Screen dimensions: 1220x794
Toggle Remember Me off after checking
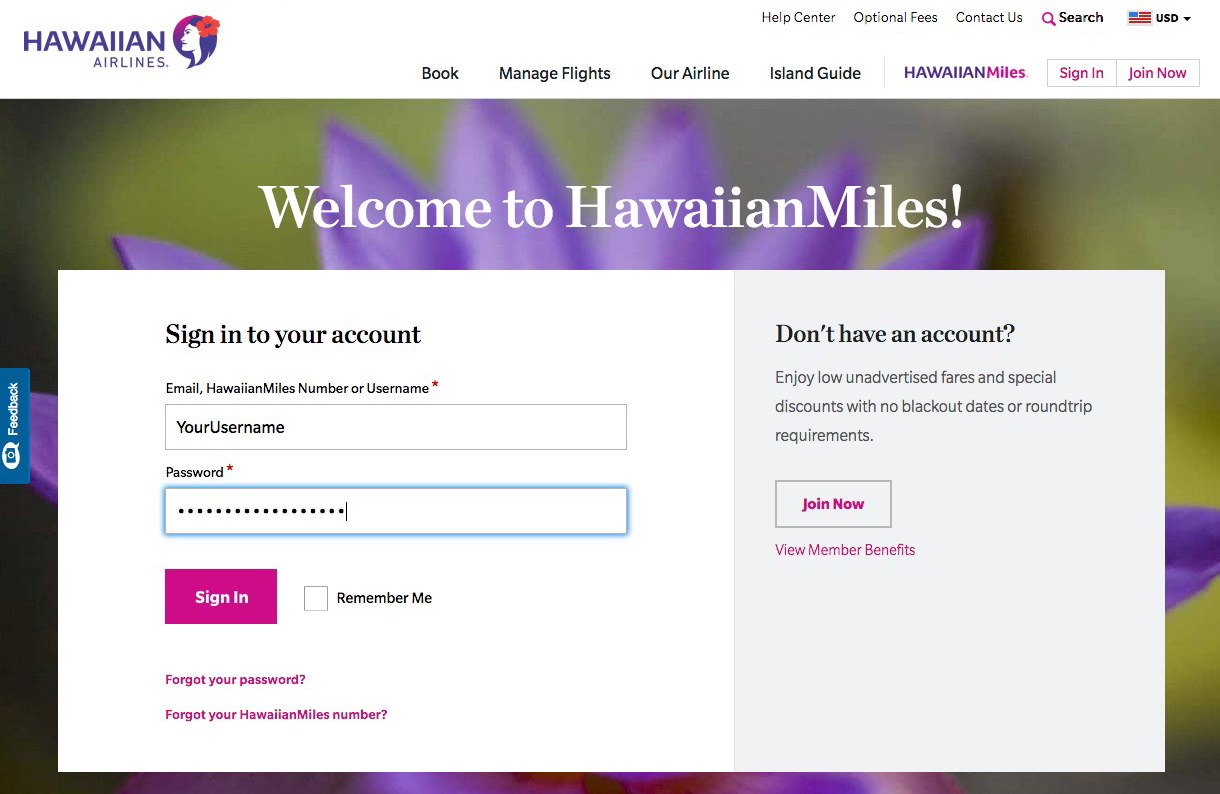316,598
